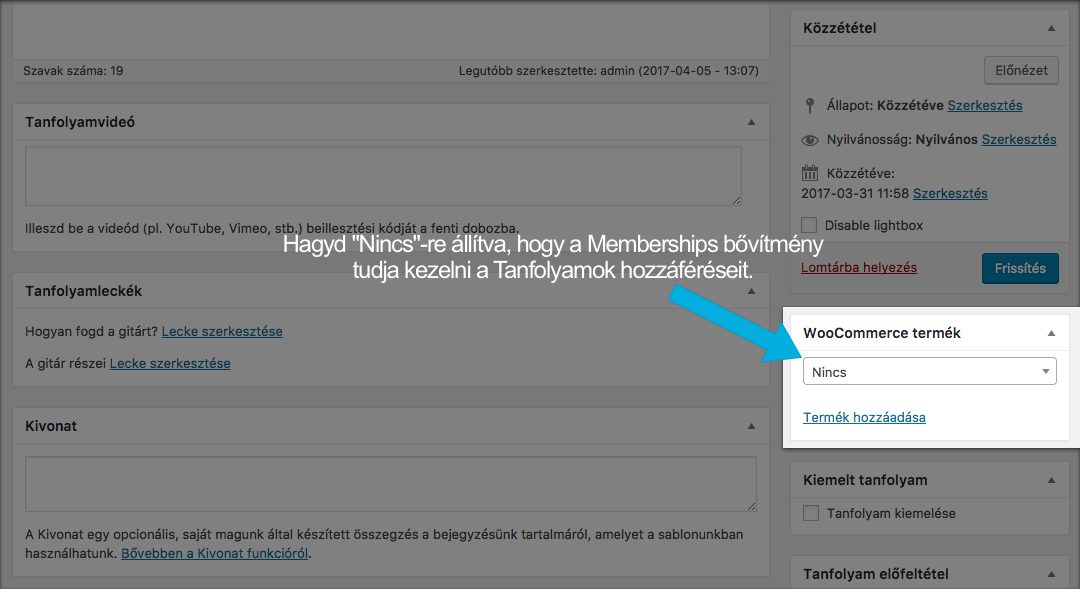Click 'Legutóbb szerkesztette: admin' text

[x=547, y=70]
